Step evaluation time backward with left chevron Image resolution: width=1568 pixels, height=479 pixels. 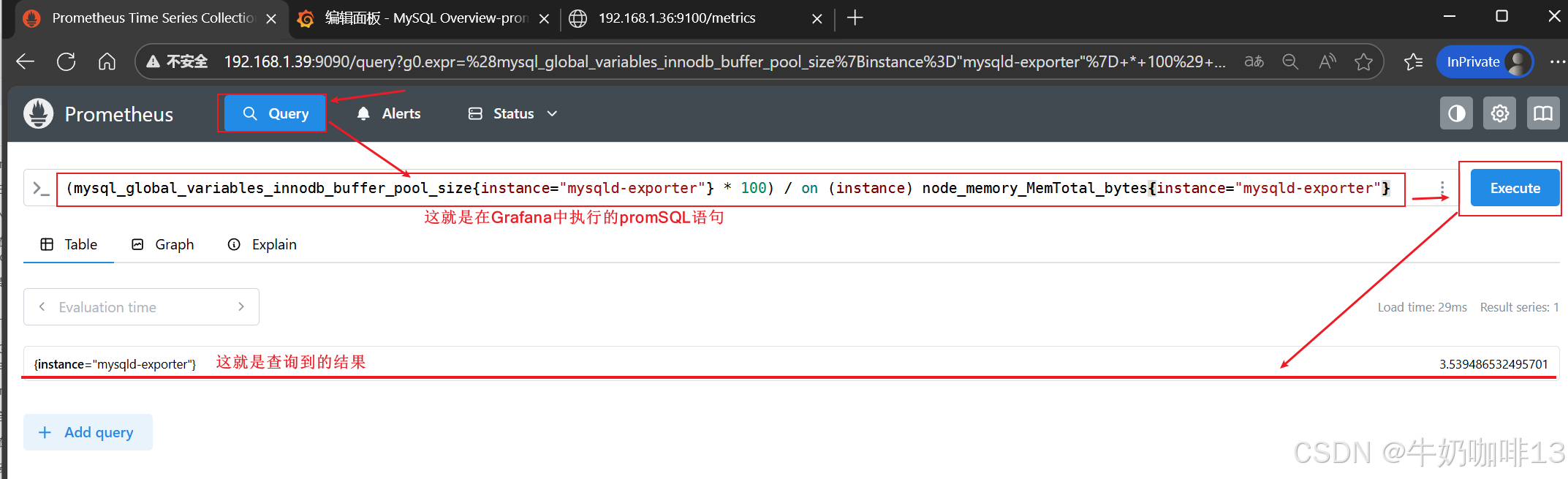(42, 307)
